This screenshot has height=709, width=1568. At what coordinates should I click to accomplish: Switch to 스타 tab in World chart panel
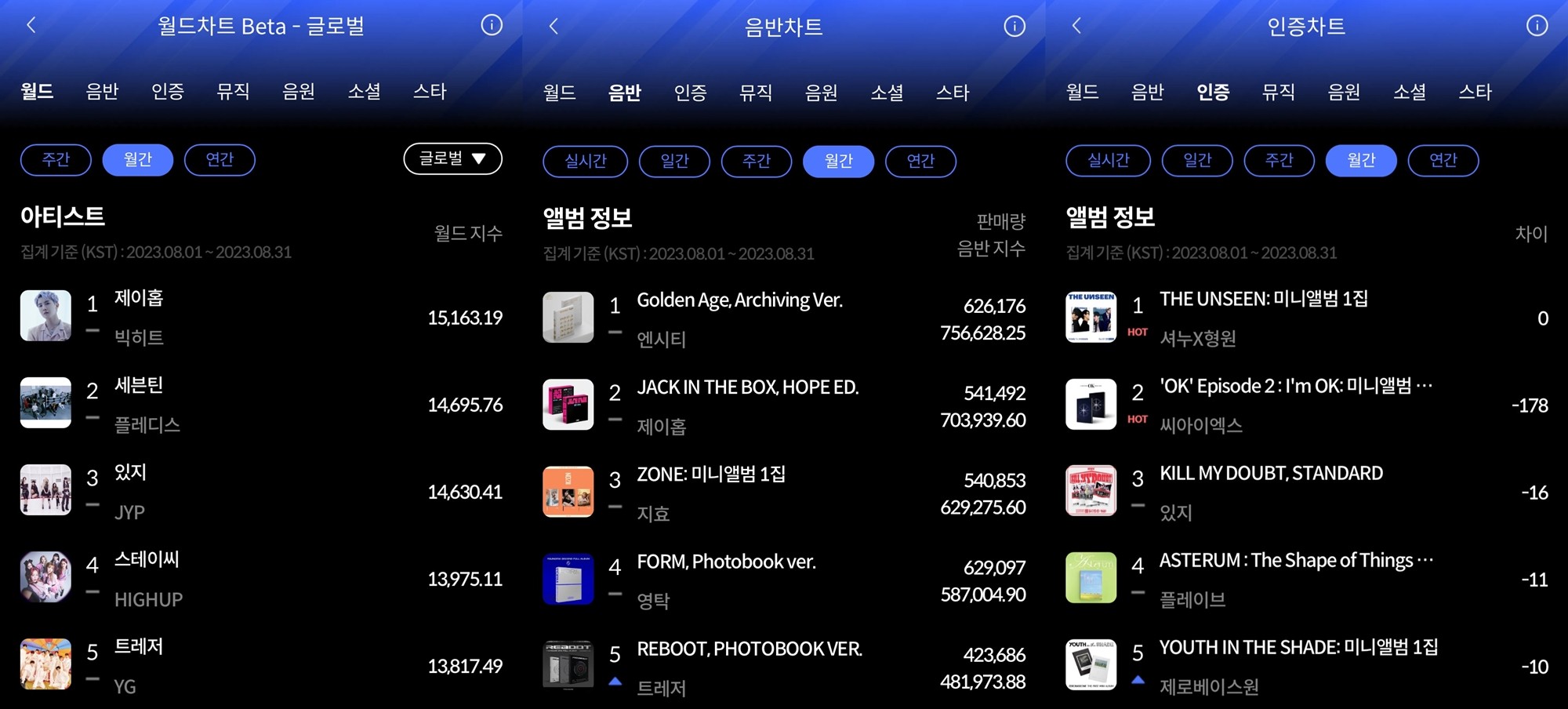tap(430, 92)
